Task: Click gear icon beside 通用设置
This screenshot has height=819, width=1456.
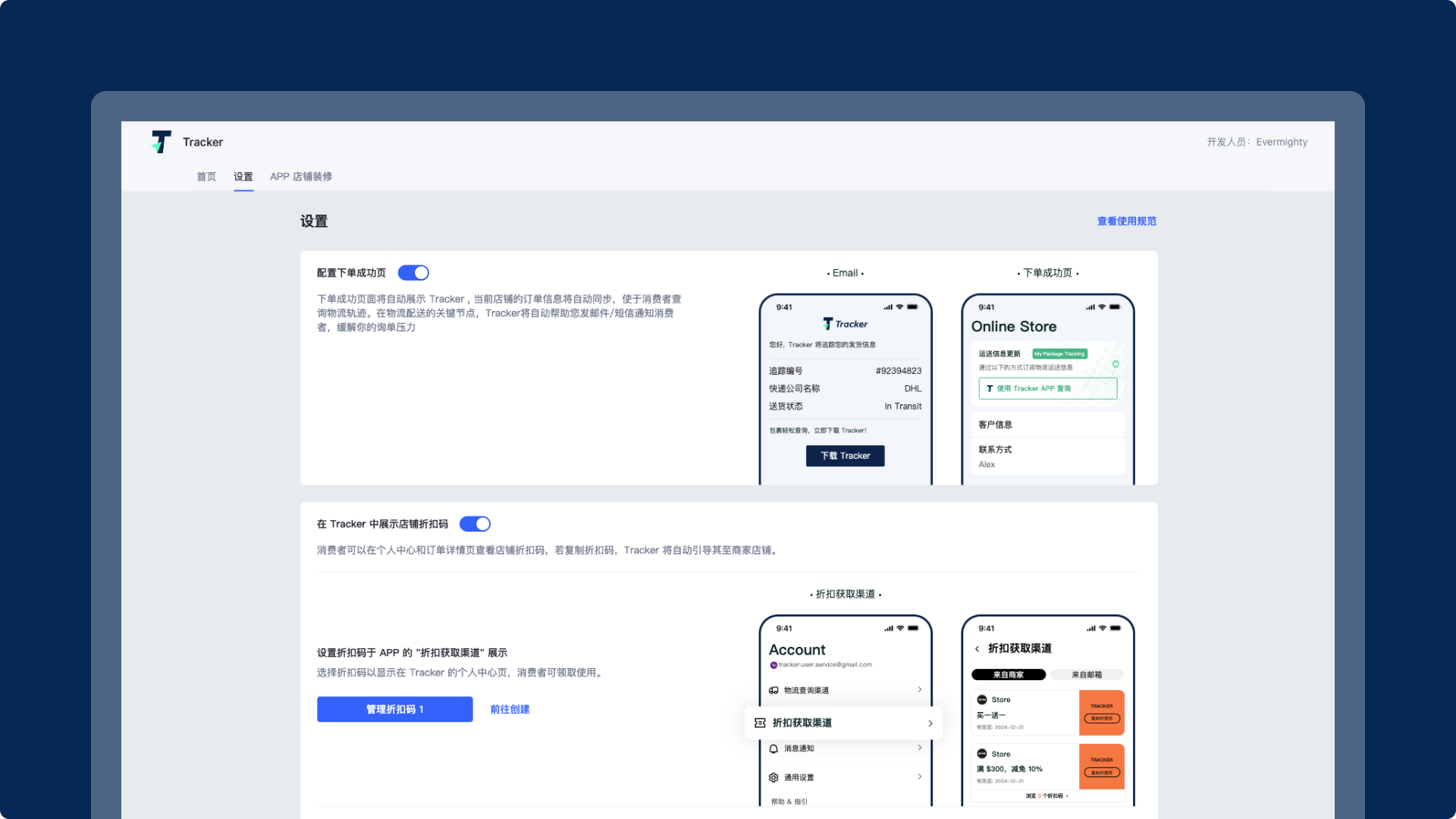Action: tap(773, 777)
